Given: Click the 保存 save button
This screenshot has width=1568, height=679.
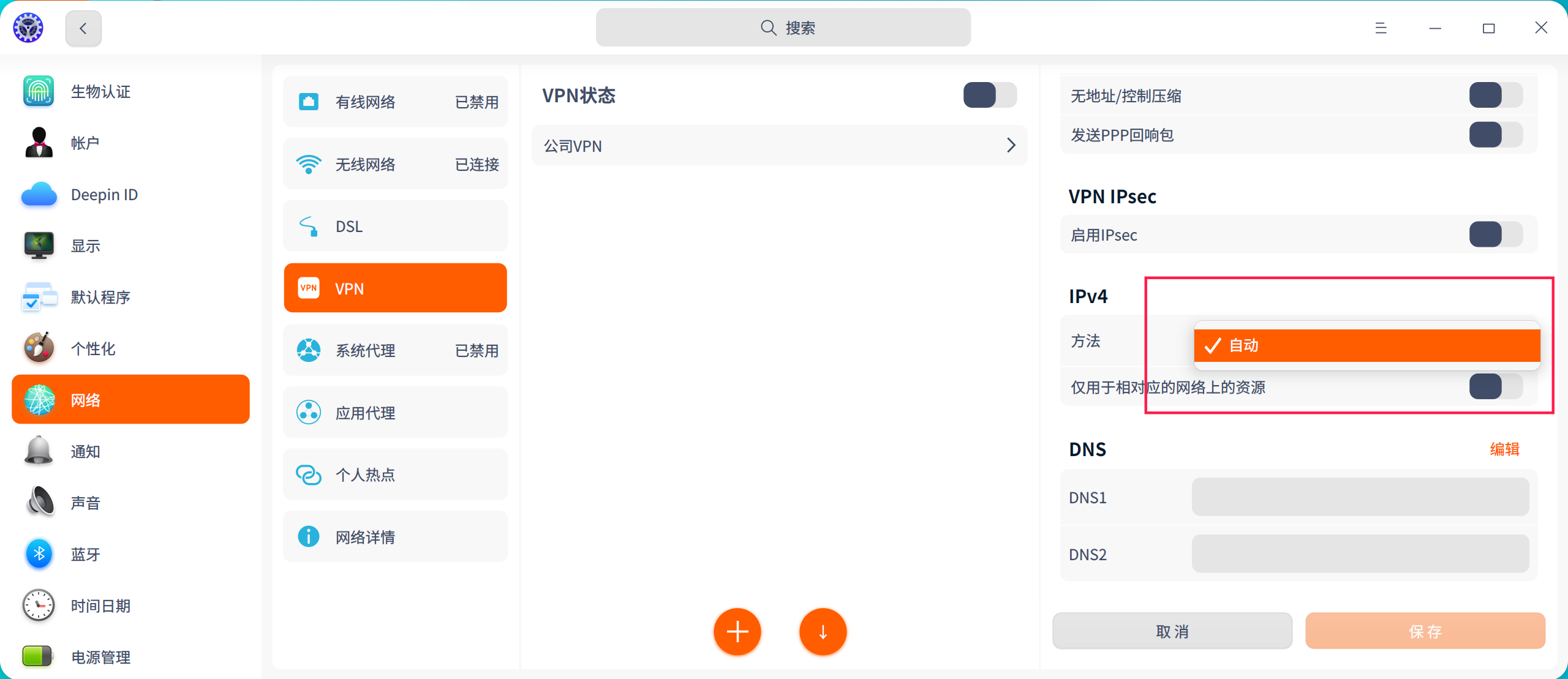Looking at the screenshot, I should tap(1425, 631).
